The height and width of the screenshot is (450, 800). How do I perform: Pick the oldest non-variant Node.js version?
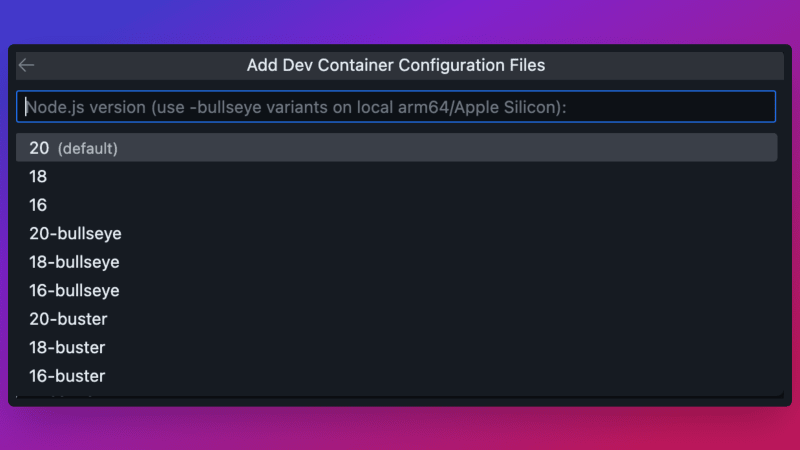(38, 205)
